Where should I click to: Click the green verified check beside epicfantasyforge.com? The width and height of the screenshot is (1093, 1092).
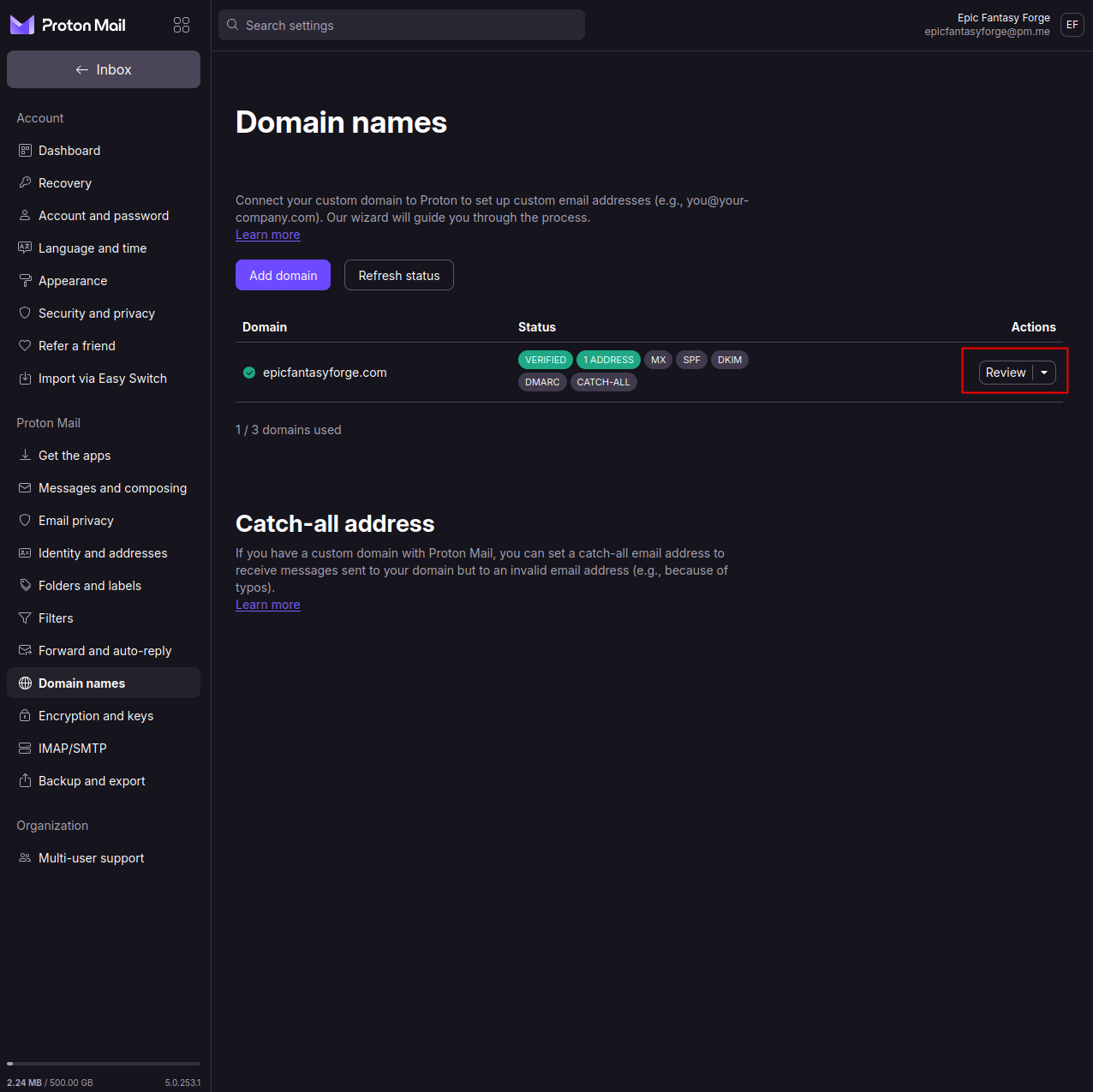[249, 373]
